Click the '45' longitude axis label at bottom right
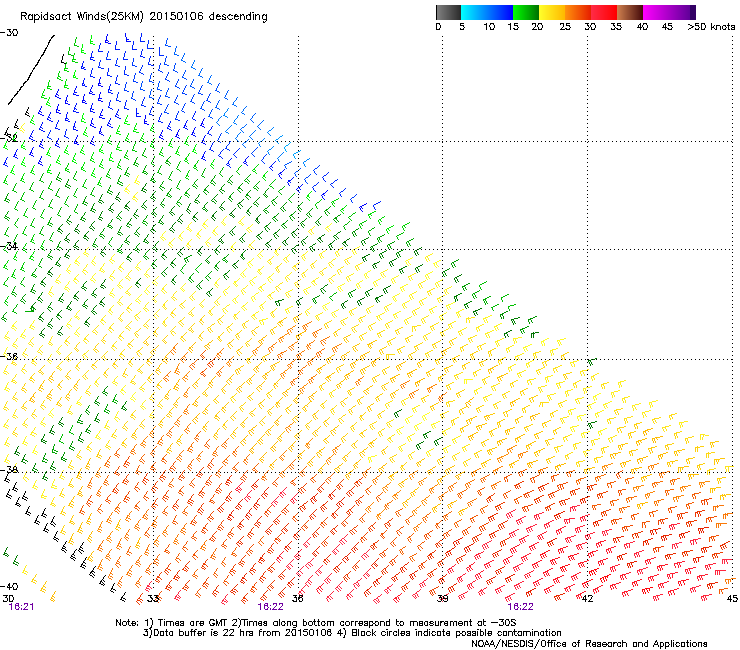This screenshot has width=740, height=650. point(732,599)
